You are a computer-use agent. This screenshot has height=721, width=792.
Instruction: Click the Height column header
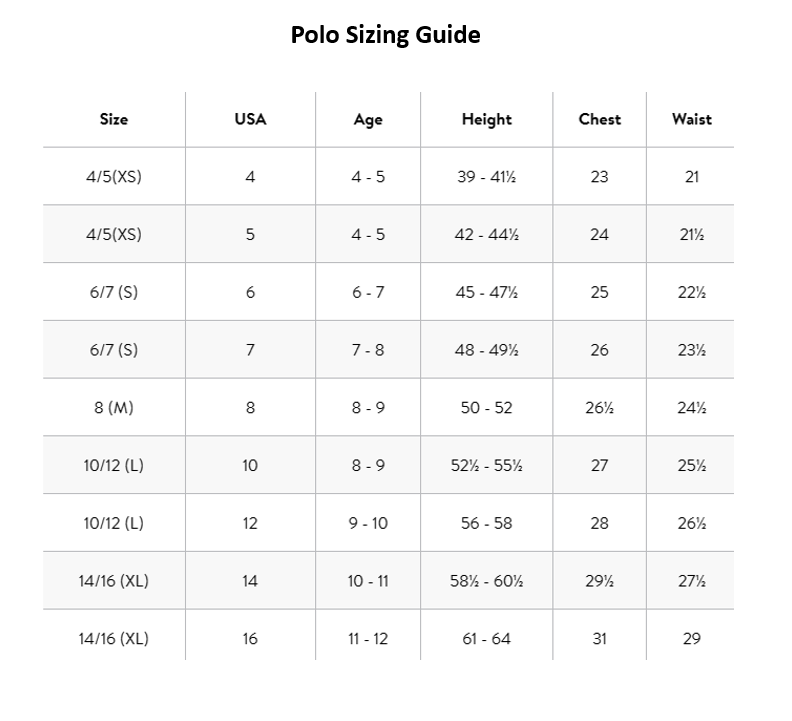click(x=486, y=119)
